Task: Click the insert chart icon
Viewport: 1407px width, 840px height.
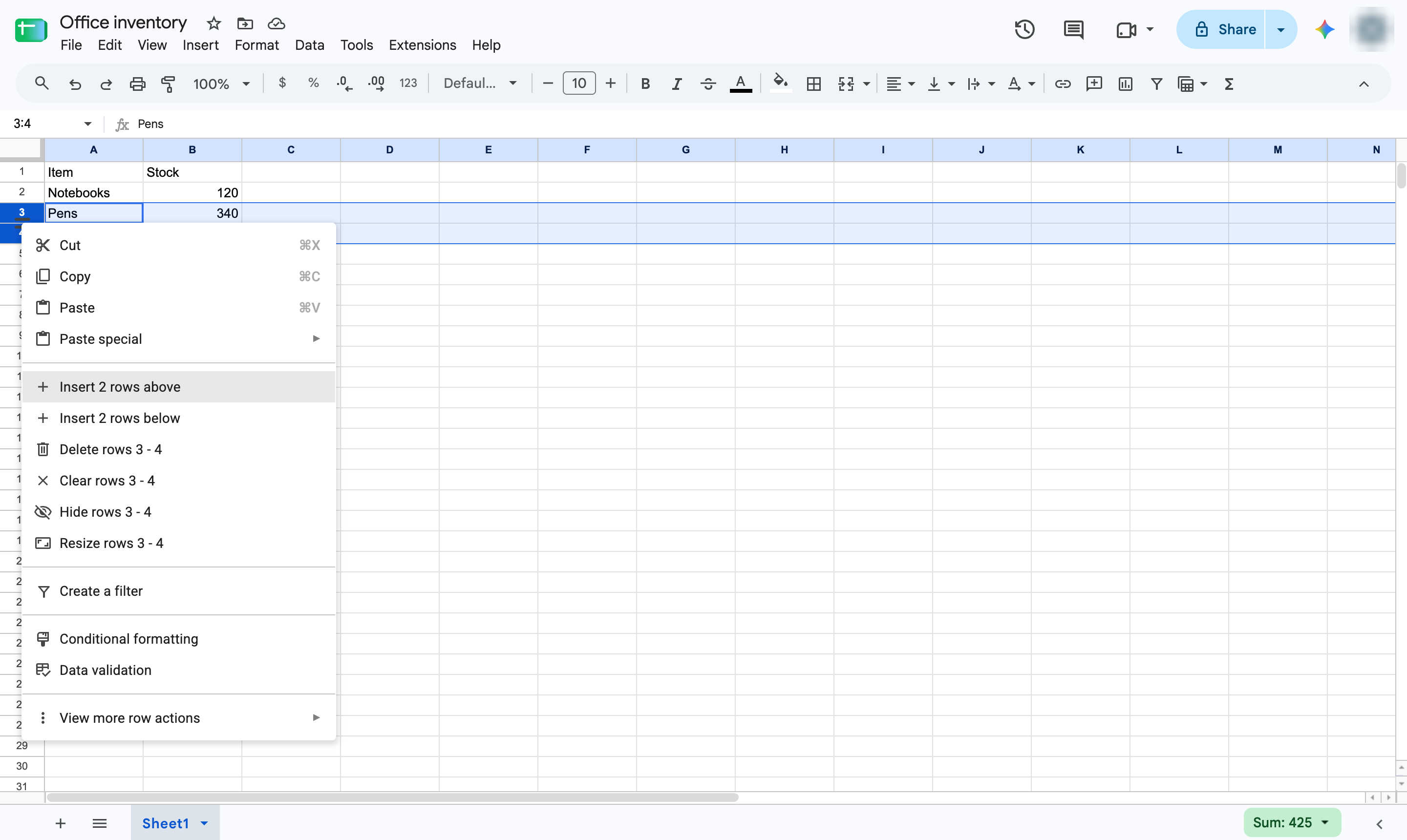Action: coord(1125,84)
